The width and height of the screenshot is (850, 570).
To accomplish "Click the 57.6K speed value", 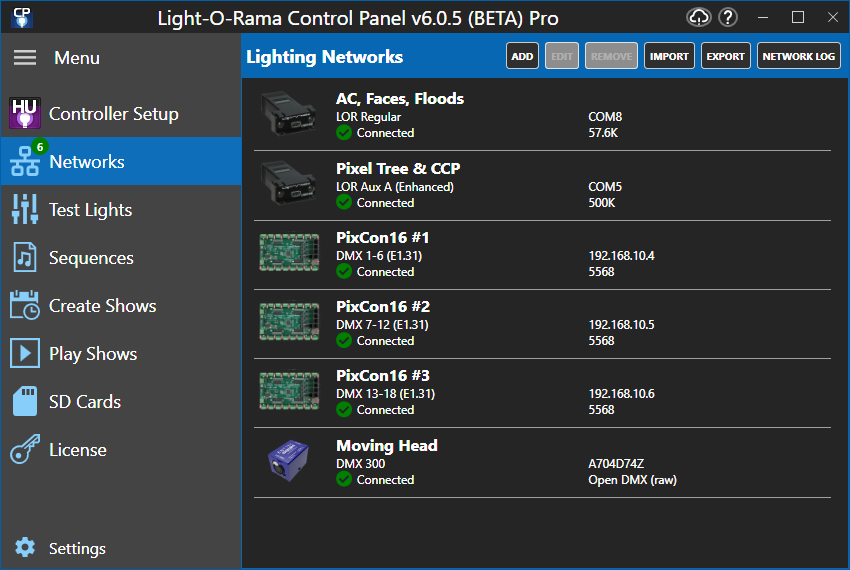I will pos(603,132).
